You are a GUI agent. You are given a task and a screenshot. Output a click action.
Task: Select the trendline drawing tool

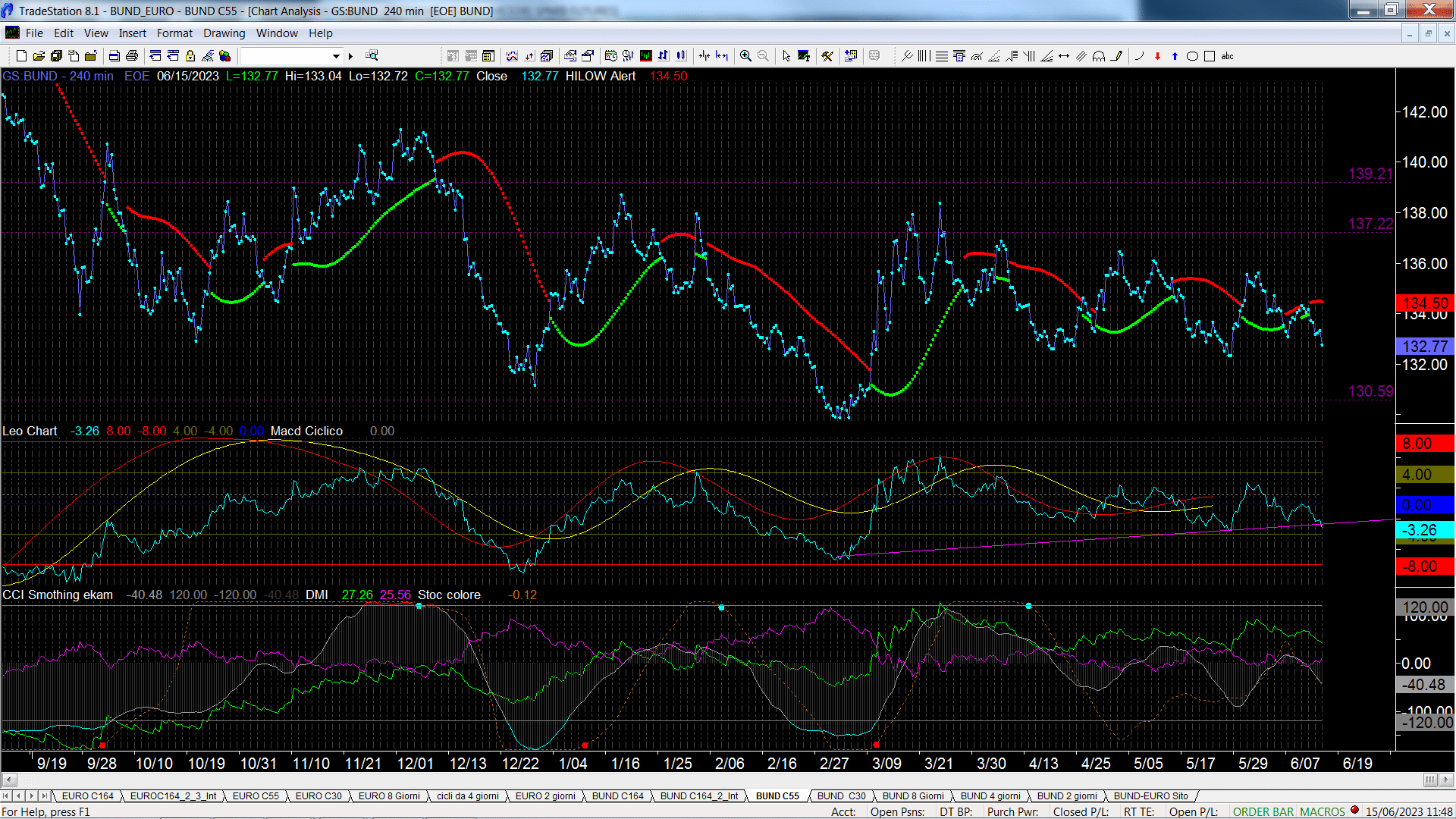[907, 56]
